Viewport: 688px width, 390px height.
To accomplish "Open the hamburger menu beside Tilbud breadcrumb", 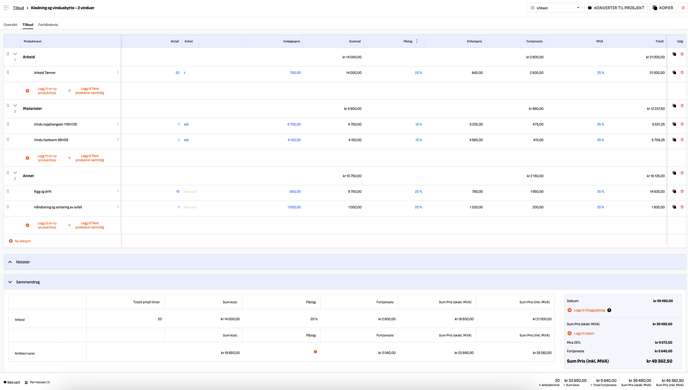I will 6,8.
